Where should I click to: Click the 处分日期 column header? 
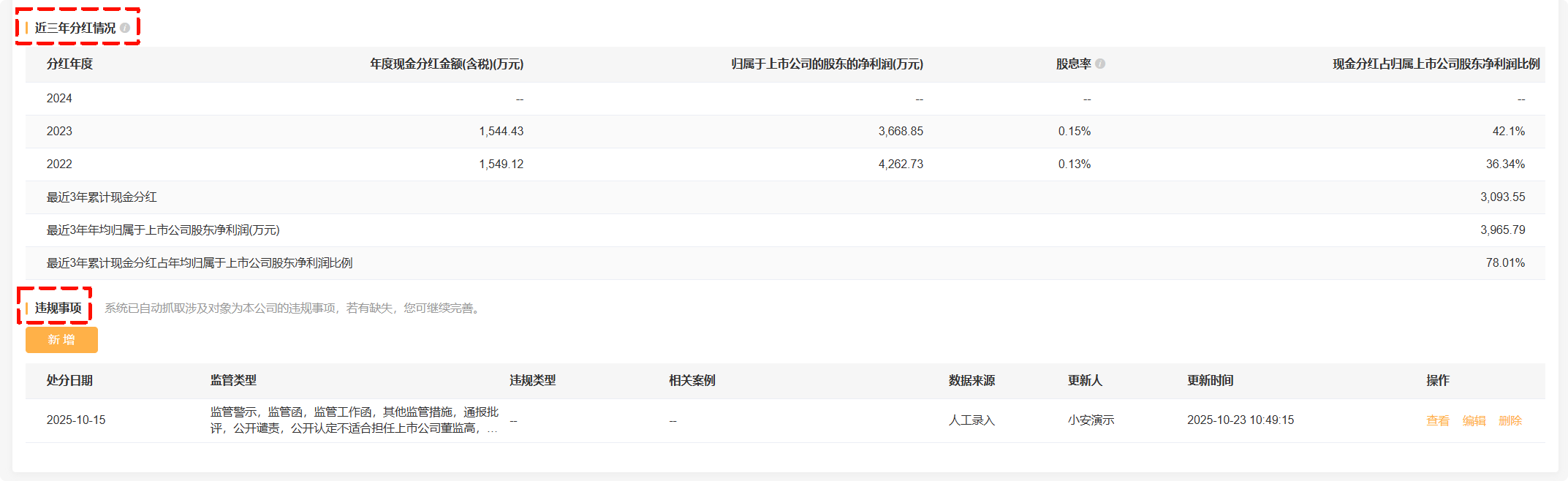click(69, 380)
